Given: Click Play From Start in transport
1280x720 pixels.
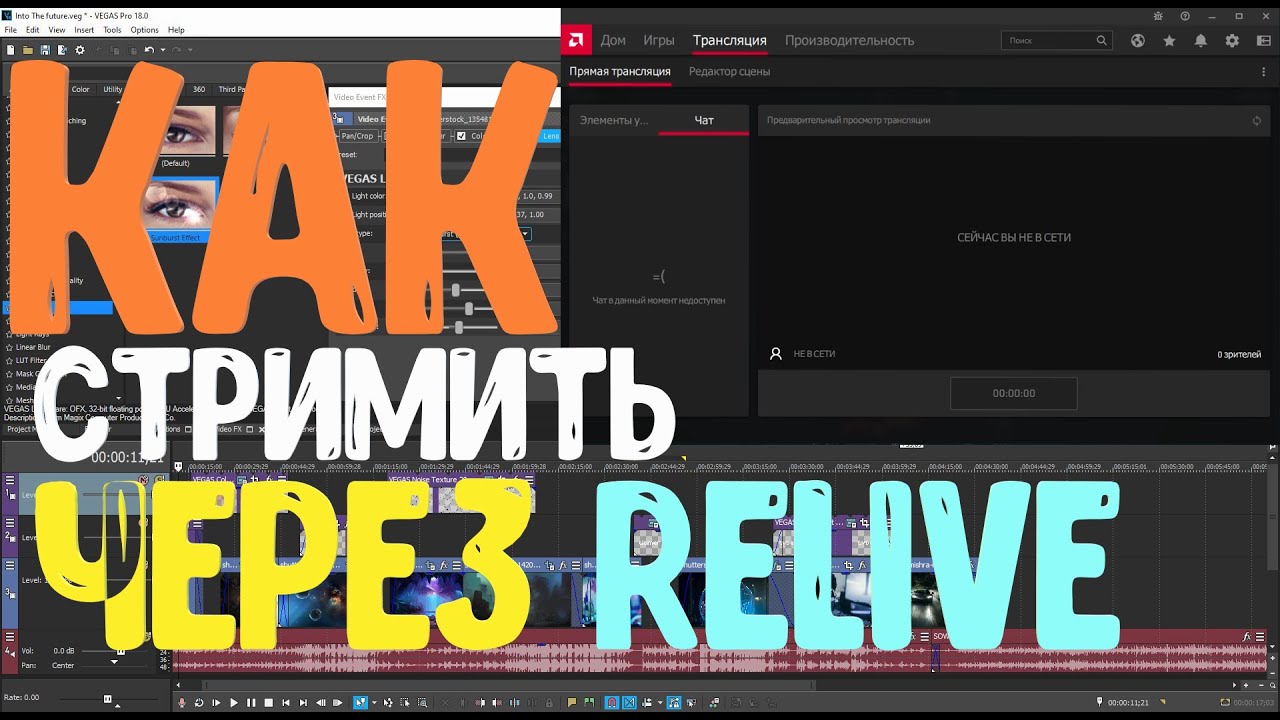Looking at the screenshot, I should (216, 703).
